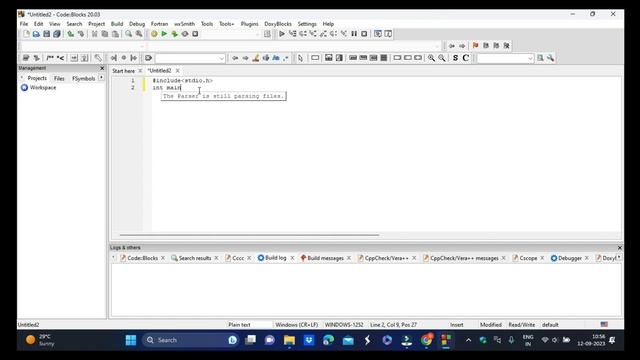Close the Logs & others panel

pos(620,248)
